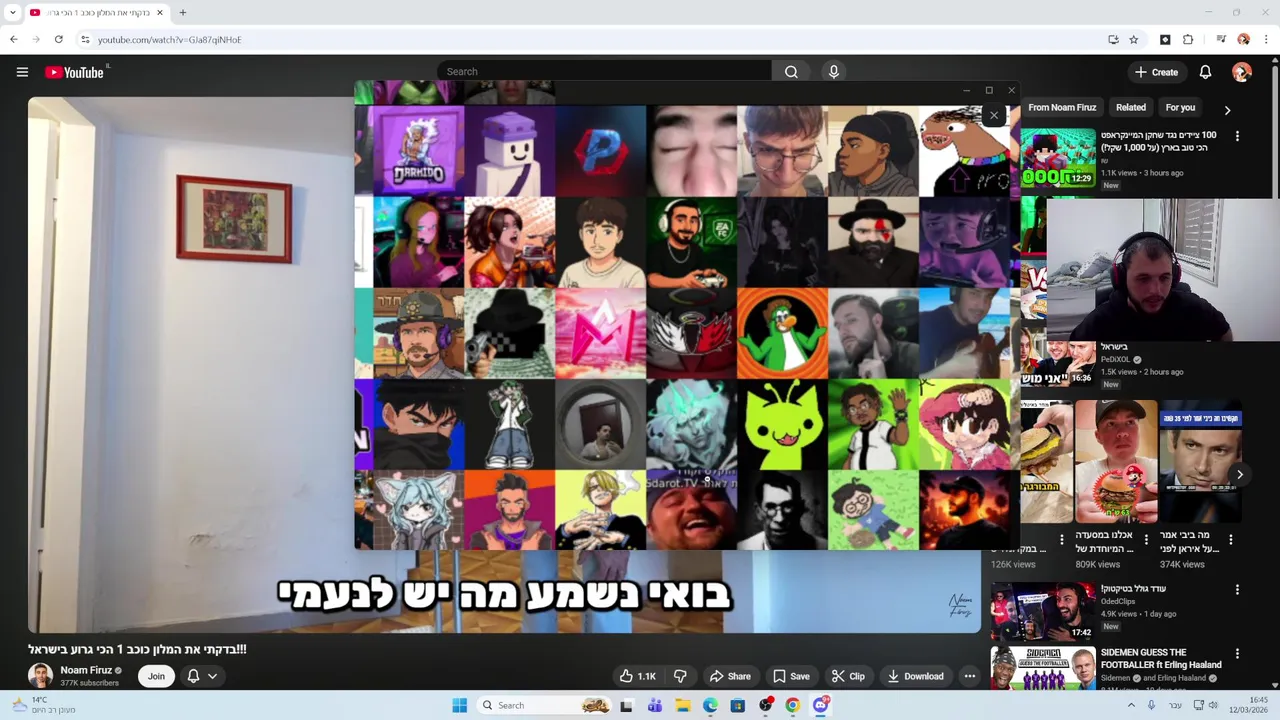The image size is (1280, 720).
Task: Open the YouTube guide hamburger menu
Action: [x=22, y=72]
